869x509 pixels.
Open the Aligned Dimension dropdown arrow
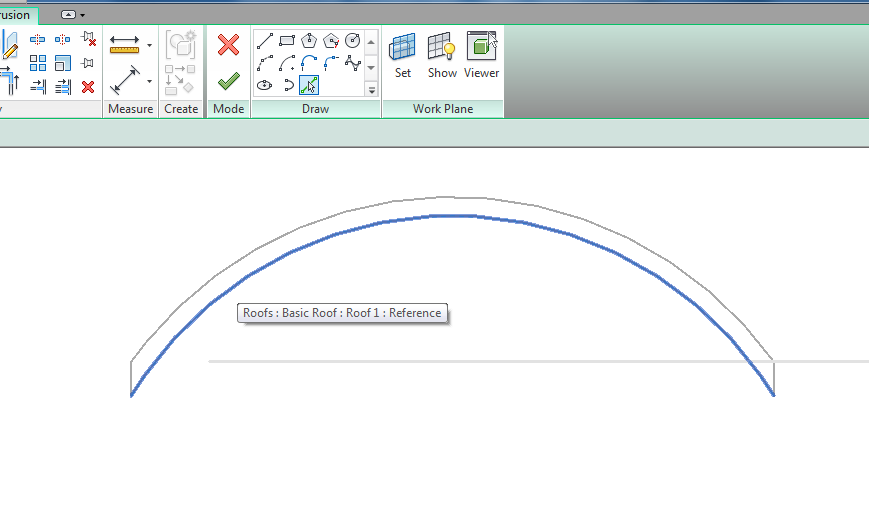[150, 80]
